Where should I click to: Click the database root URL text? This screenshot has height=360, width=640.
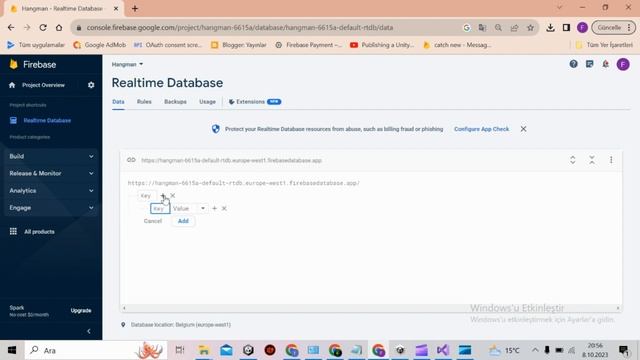[244, 183]
